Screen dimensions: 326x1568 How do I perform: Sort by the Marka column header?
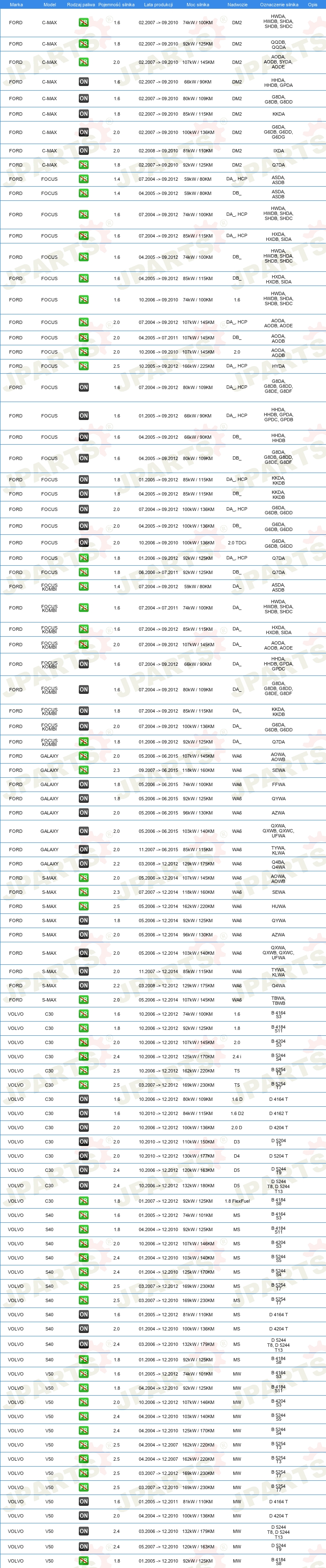coord(16,4)
